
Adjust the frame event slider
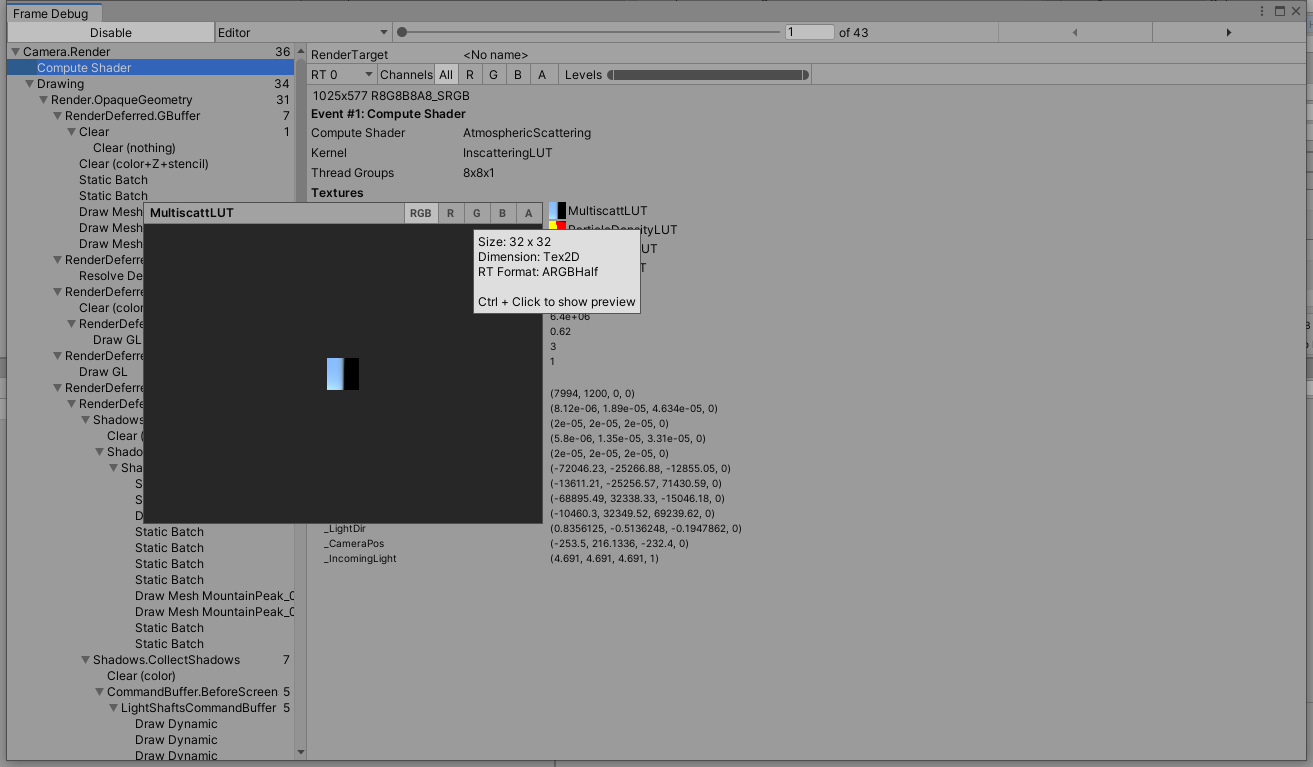pos(589,32)
